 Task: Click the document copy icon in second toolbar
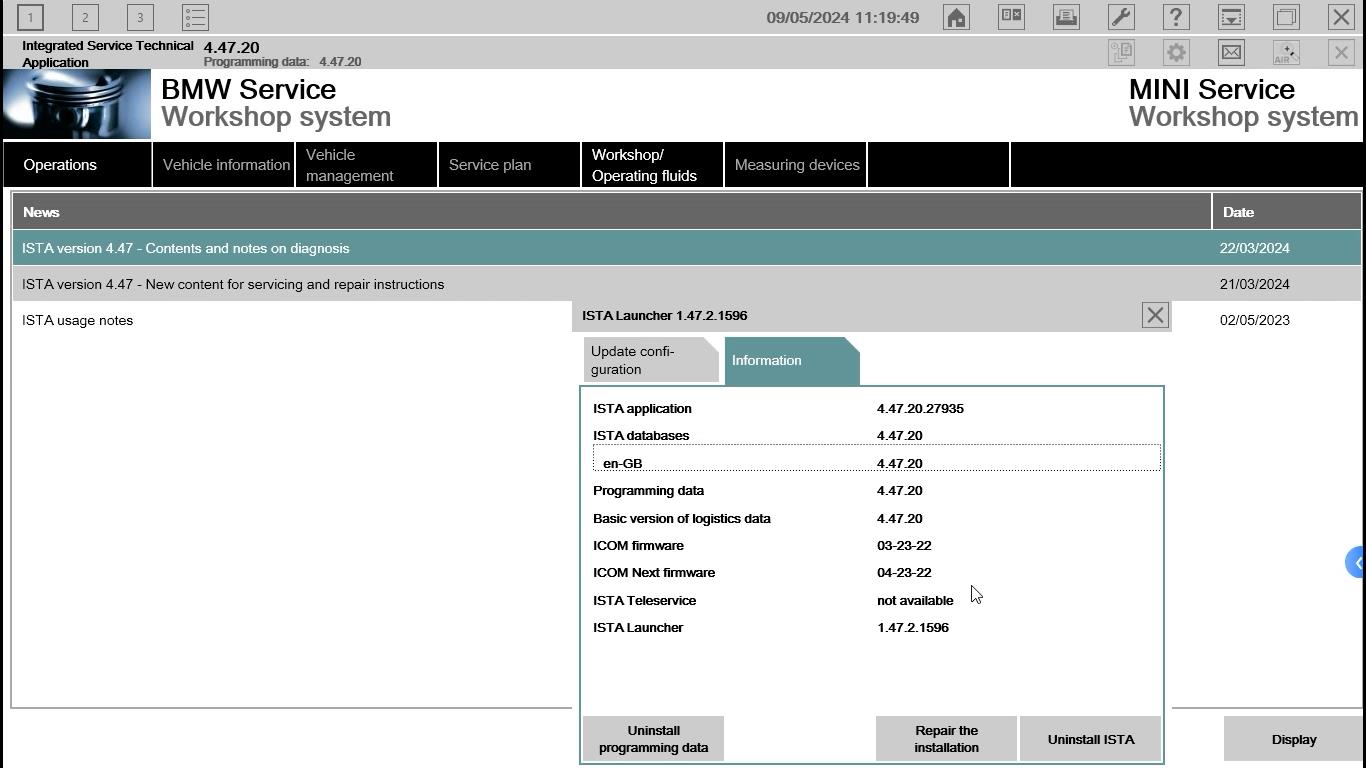[1121, 52]
